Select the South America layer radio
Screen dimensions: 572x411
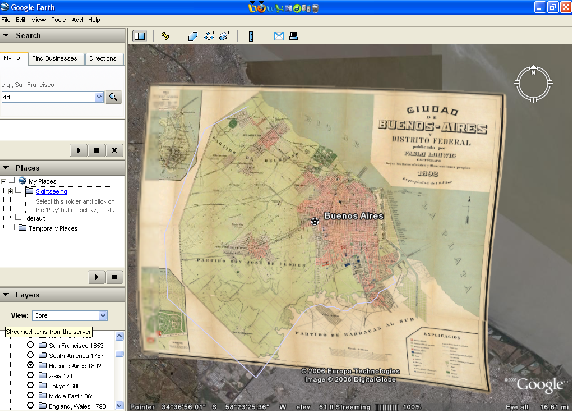31,355
